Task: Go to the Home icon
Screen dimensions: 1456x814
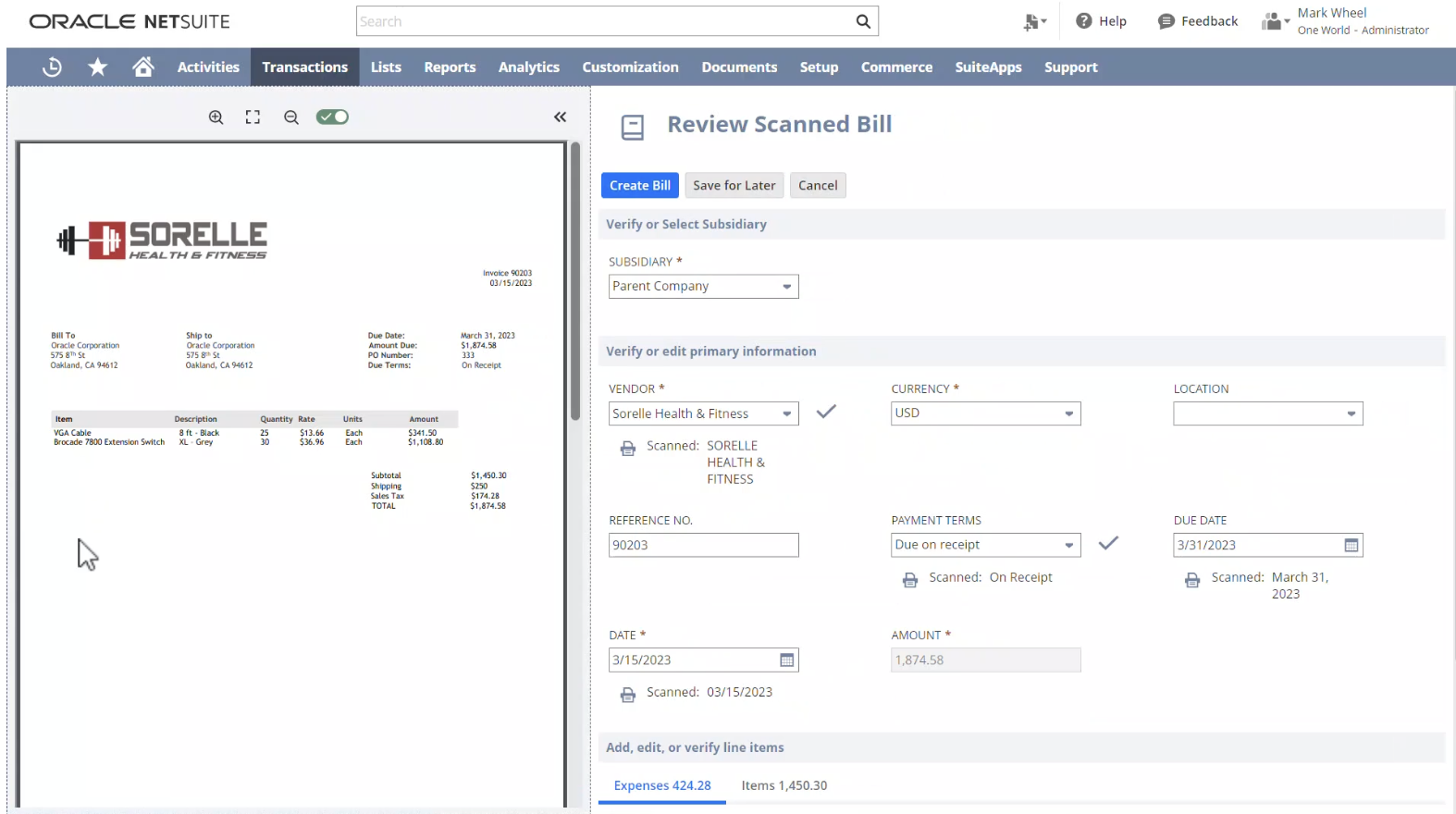Action: click(142, 67)
